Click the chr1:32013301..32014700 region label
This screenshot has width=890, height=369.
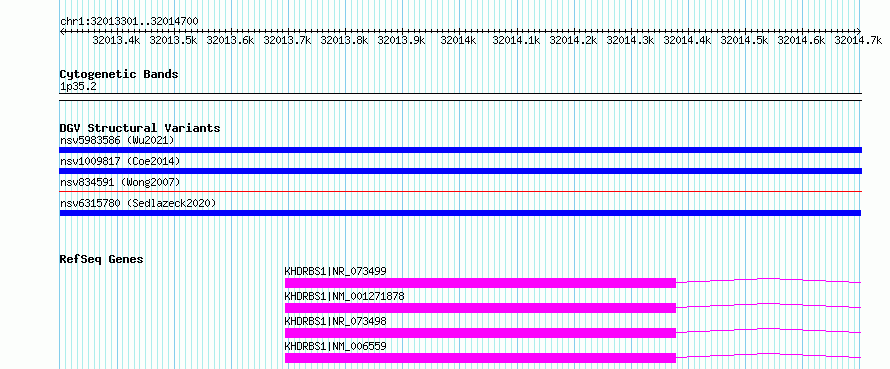click(x=129, y=21)
